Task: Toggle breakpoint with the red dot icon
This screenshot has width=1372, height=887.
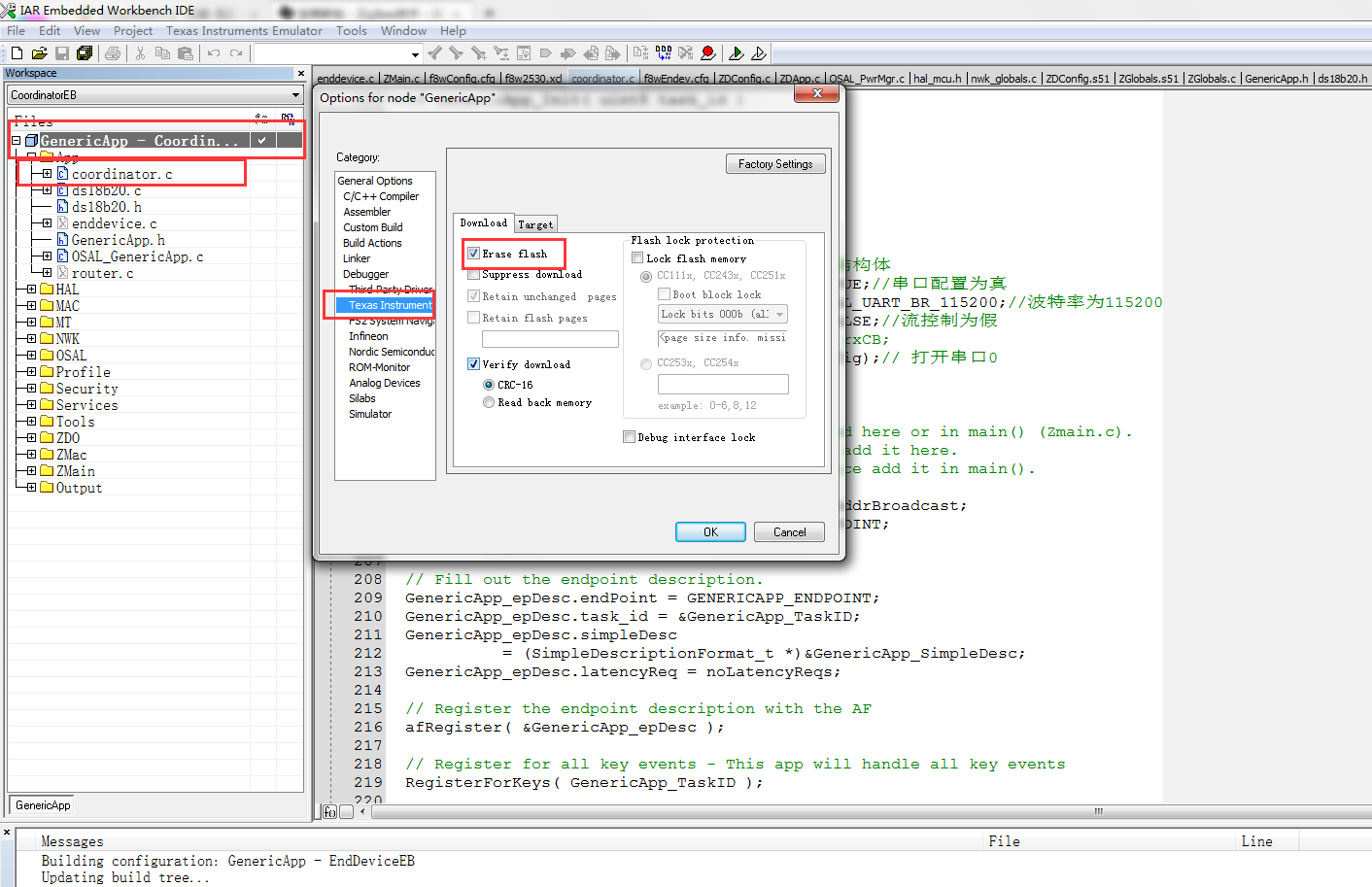Action: click(x=708, y=53)
